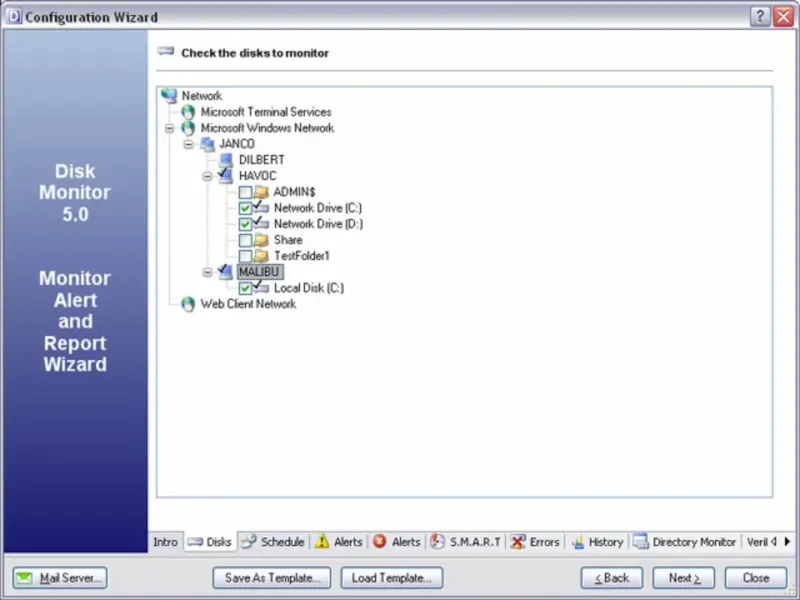Screen dimensions: 800x600
Task: Click Save As Template... button
Action: [272, 578]
